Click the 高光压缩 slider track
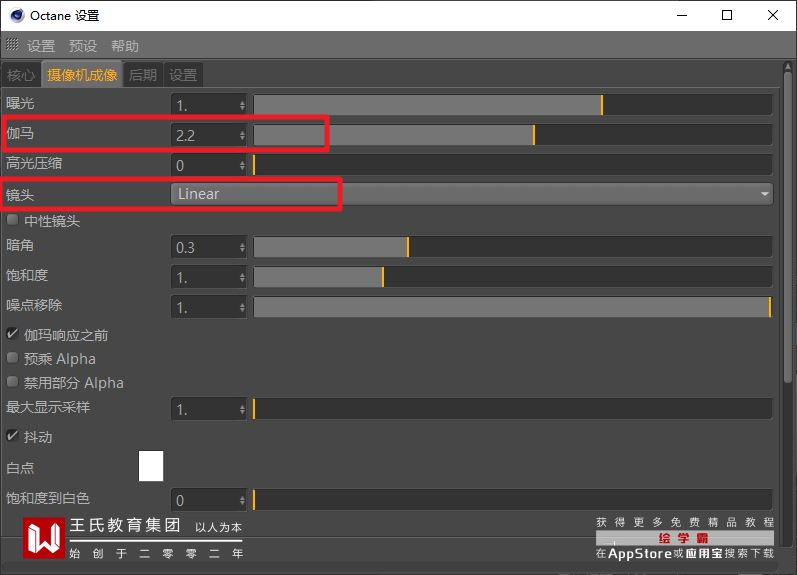Image resolution: width=797 pixels, height=575 pixels. tap(513, 165)
